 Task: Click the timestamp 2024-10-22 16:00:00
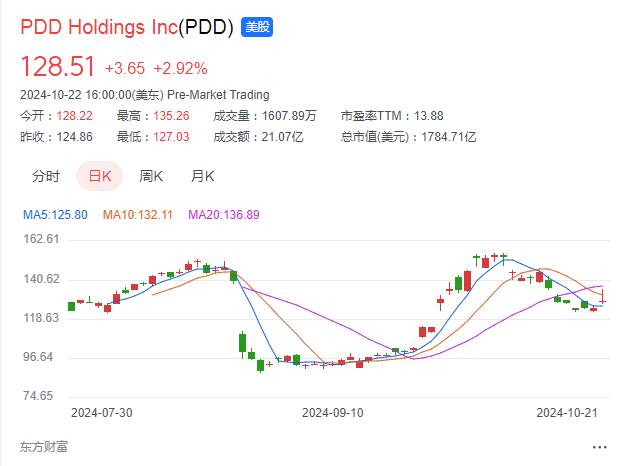click(76, 95)
